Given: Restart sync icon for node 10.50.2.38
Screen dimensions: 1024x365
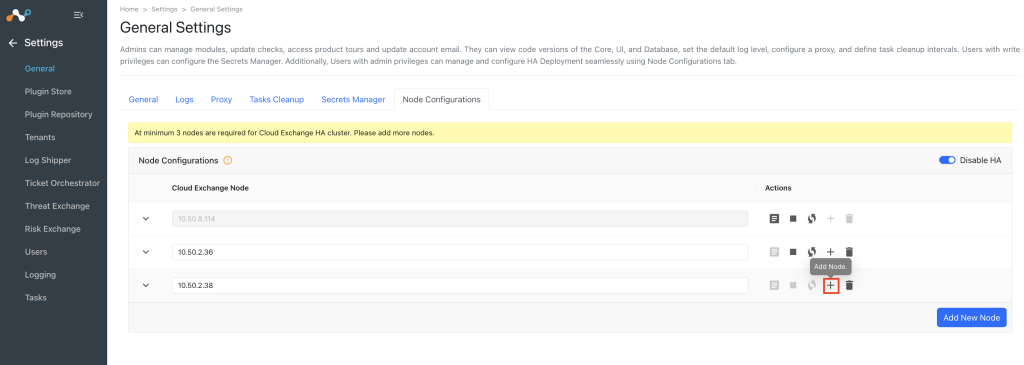Looking at the screenshot, I should (812, 285).
